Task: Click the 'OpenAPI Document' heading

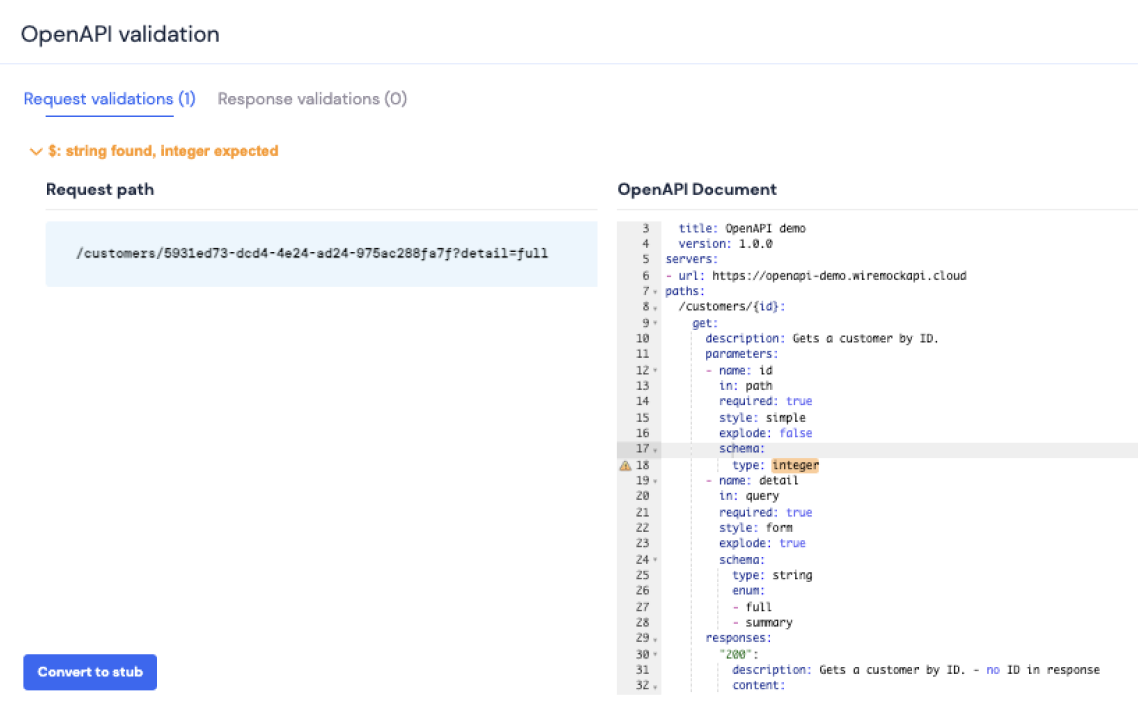Action: click(697, 189)
